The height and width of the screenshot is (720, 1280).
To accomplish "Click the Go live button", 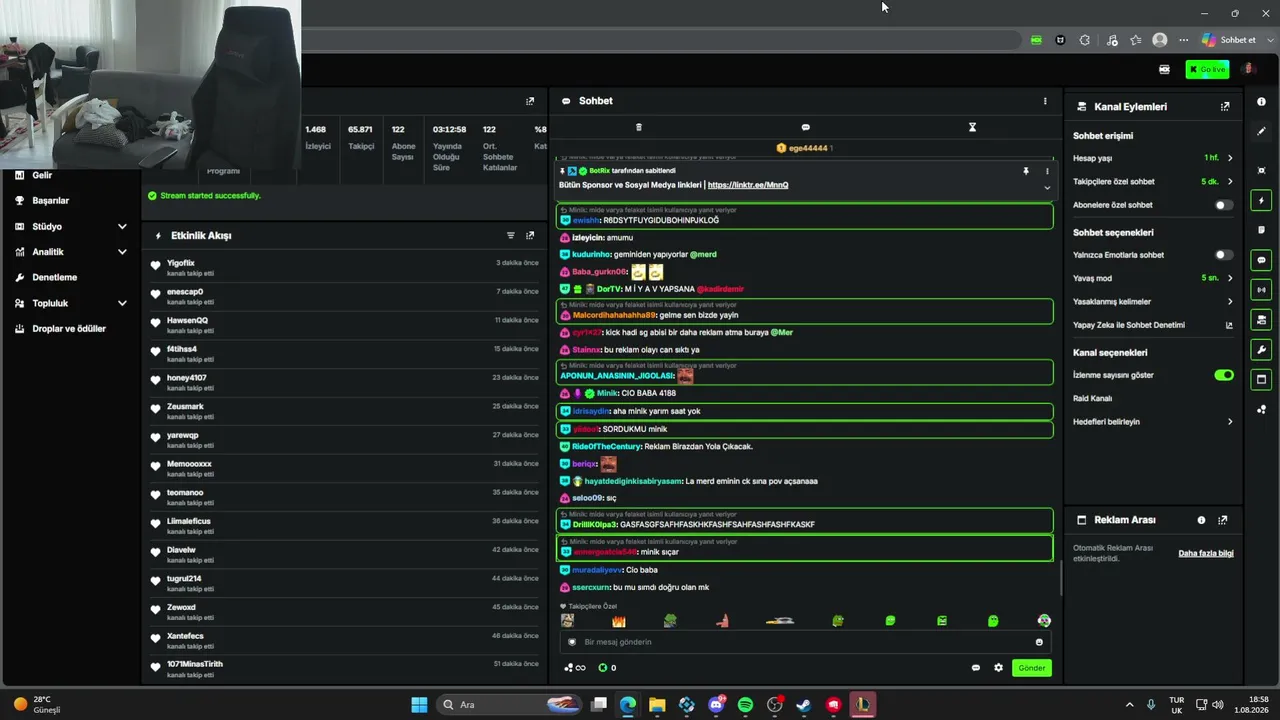I will tap(1207, 69).
